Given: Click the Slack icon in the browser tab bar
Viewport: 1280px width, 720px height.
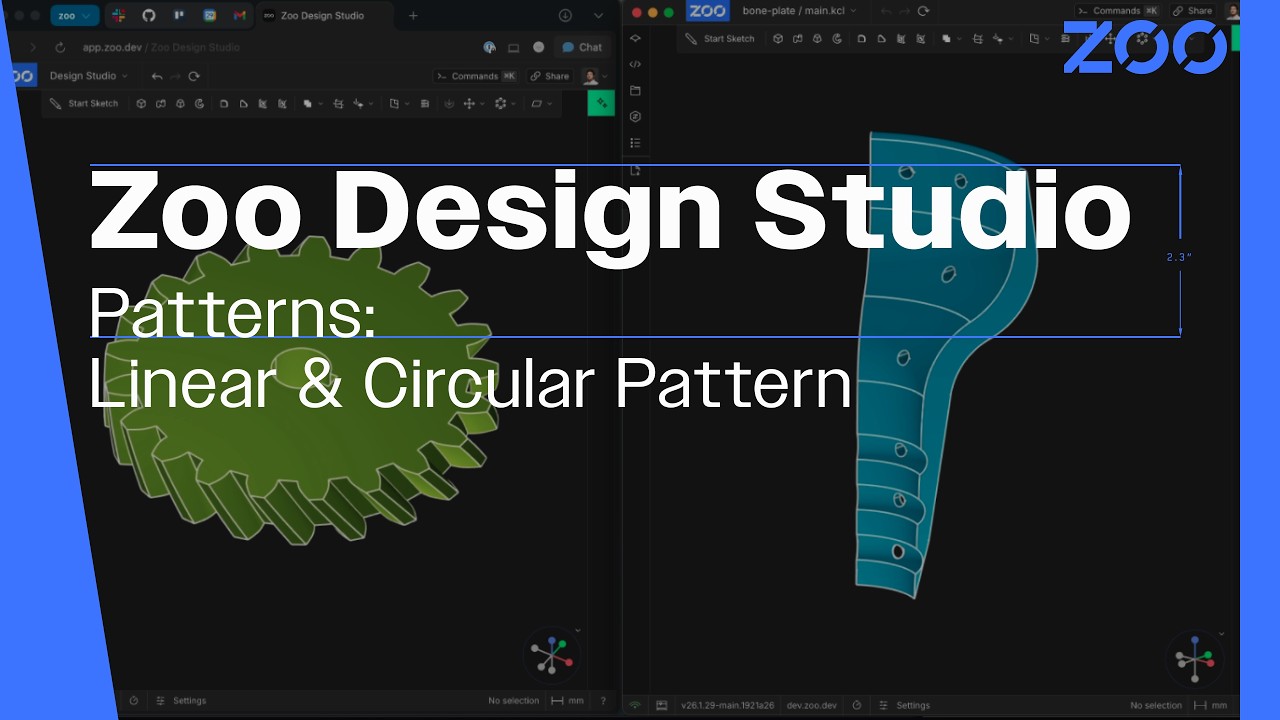Looking at the screenshot, I should 118,16.
